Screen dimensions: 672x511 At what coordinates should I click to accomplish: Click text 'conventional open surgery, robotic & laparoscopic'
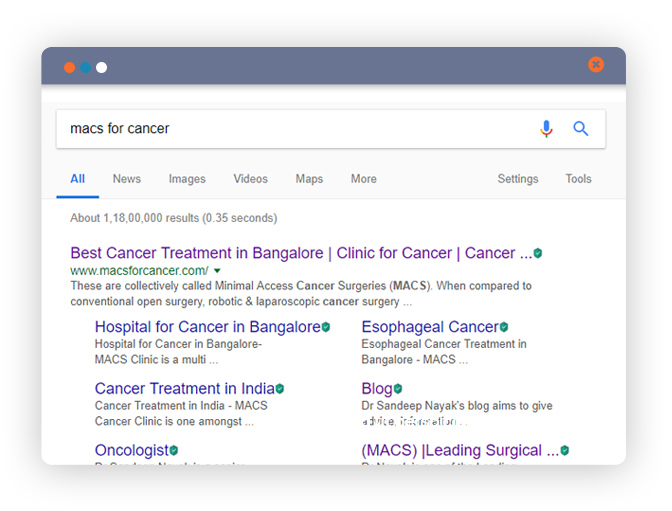click(x=196, y=302)
